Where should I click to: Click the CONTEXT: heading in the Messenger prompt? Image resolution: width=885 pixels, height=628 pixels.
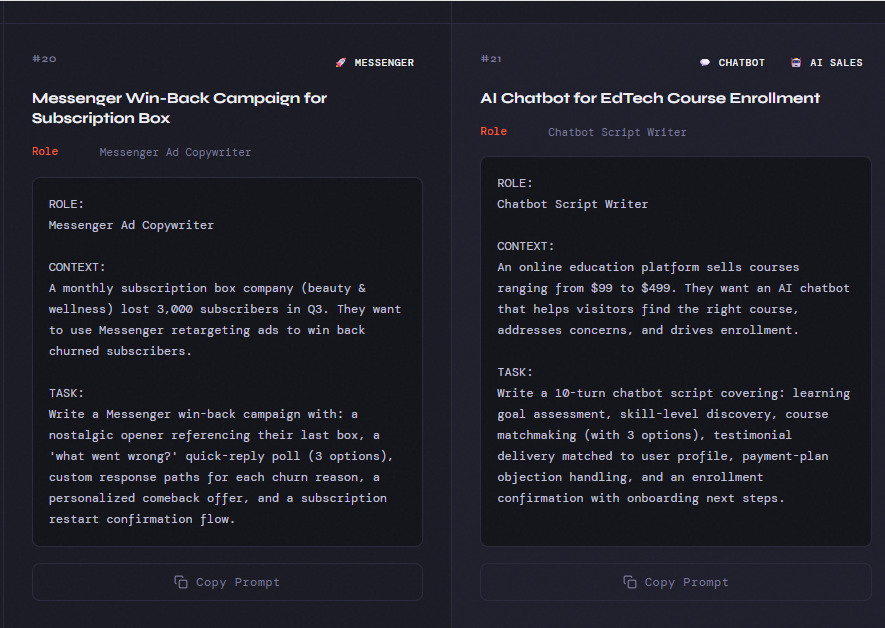coord(77,267)
